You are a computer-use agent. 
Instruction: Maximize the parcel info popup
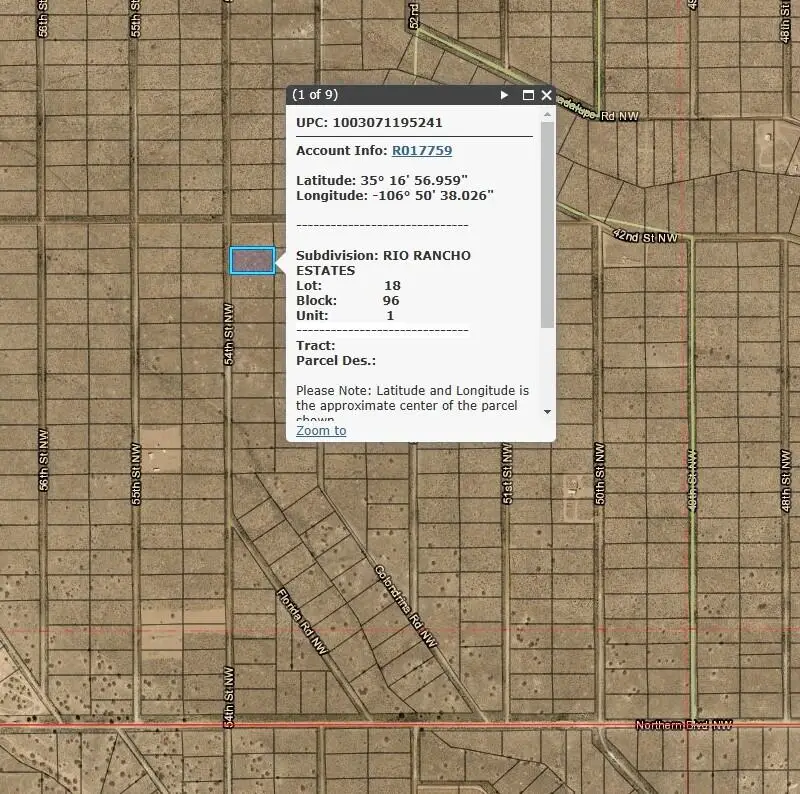529,95
